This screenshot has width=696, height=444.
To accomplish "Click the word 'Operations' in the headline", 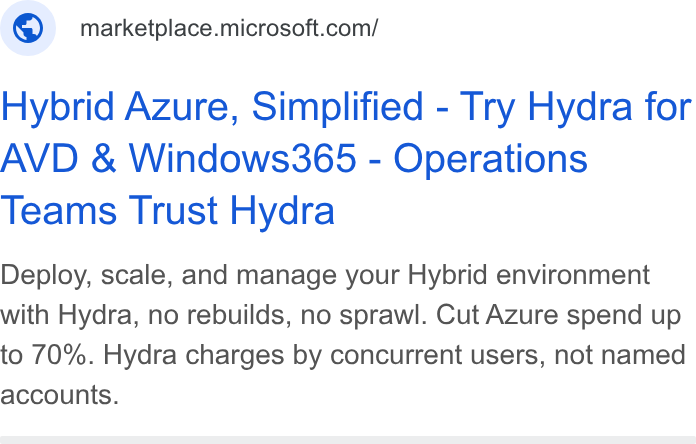I will (x=490, y=159).
